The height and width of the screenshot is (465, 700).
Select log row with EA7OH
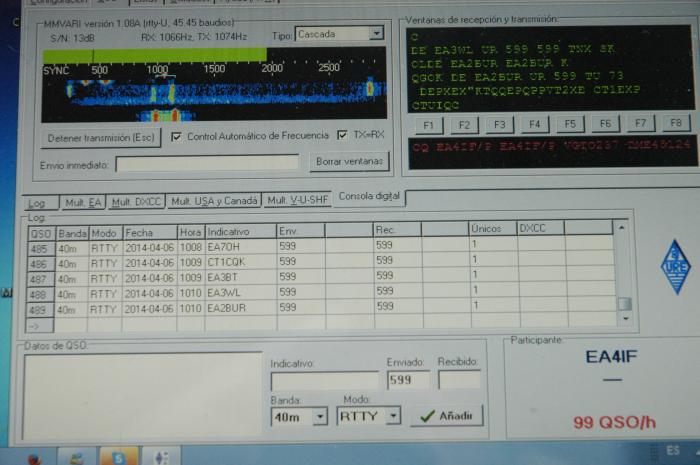320,246
